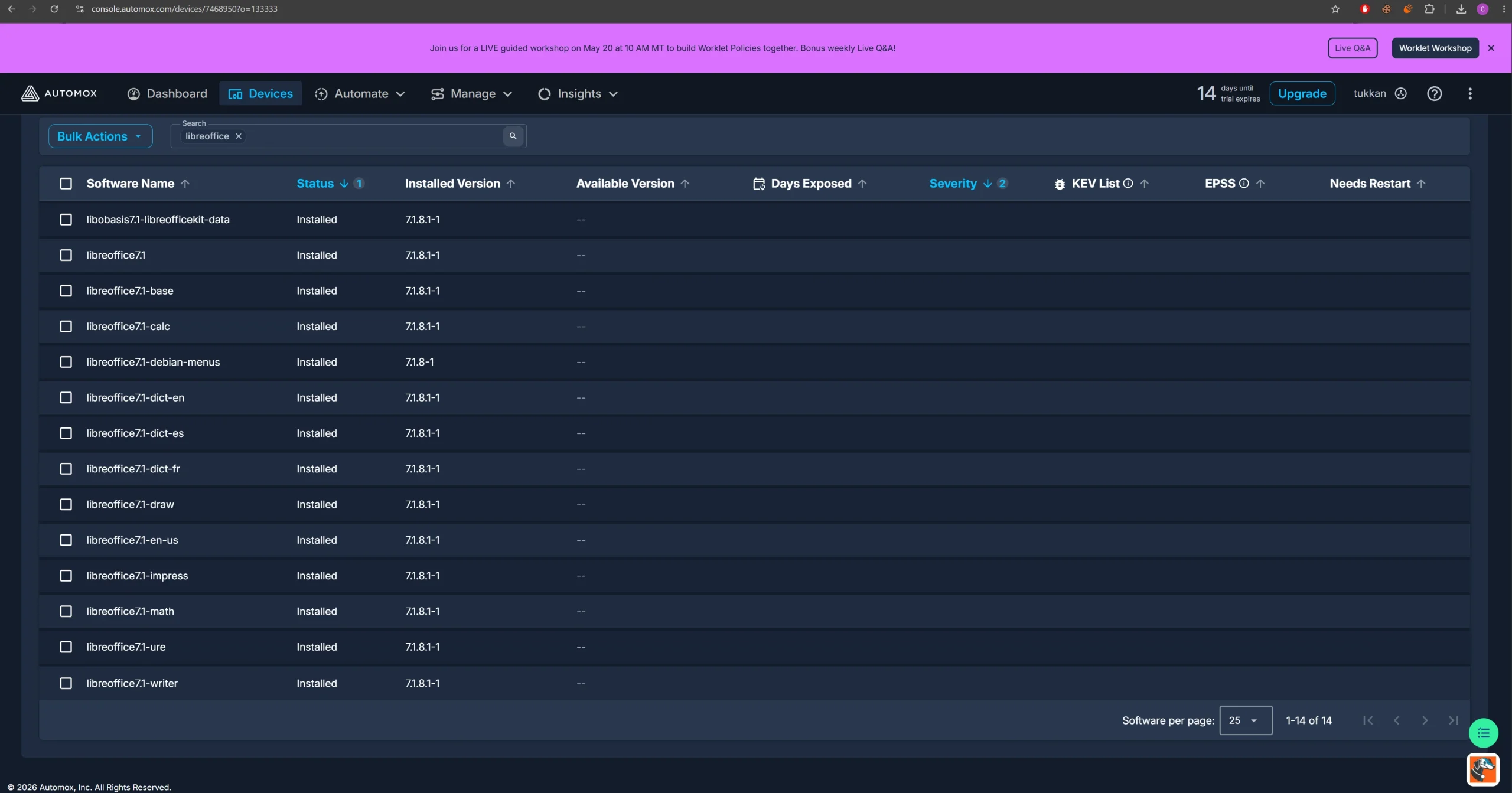The image size is (1512, 793).
Task: Sort by Severity arrow icon
Action: pyautogui.click(x=988, y=184)
